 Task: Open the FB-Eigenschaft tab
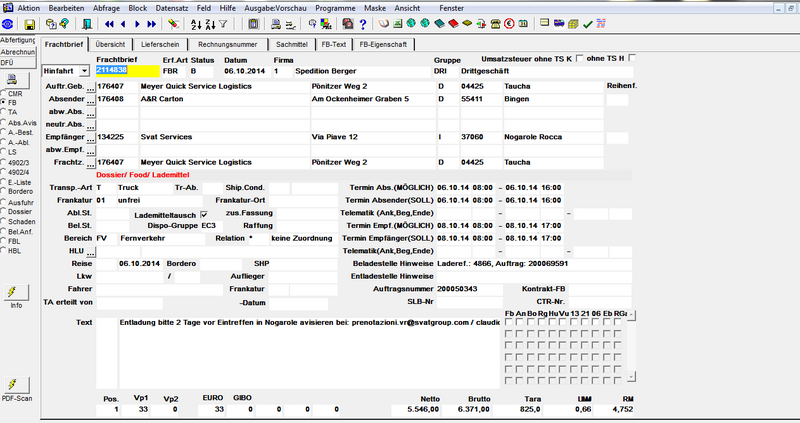click(383, 44)
